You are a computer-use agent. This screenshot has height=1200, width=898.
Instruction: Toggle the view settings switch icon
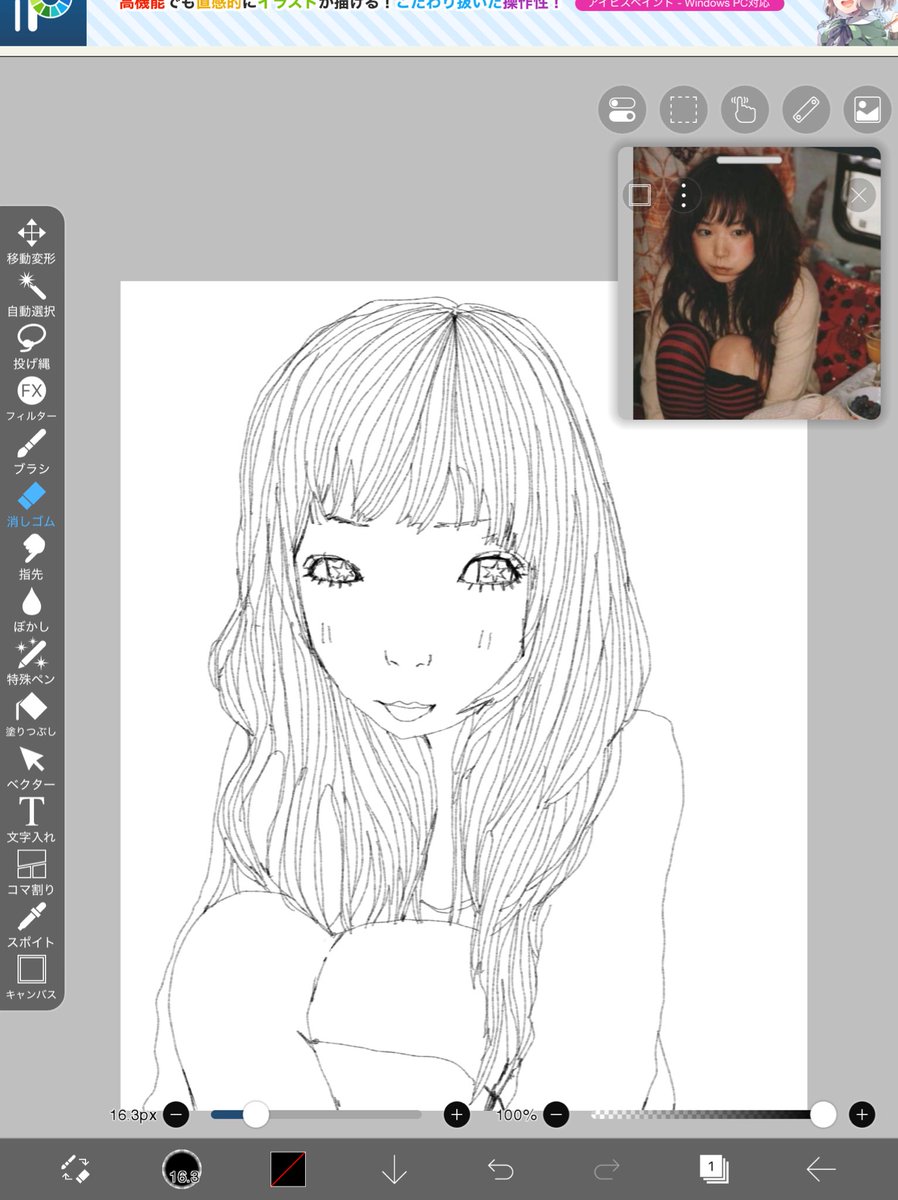[622, 110]
